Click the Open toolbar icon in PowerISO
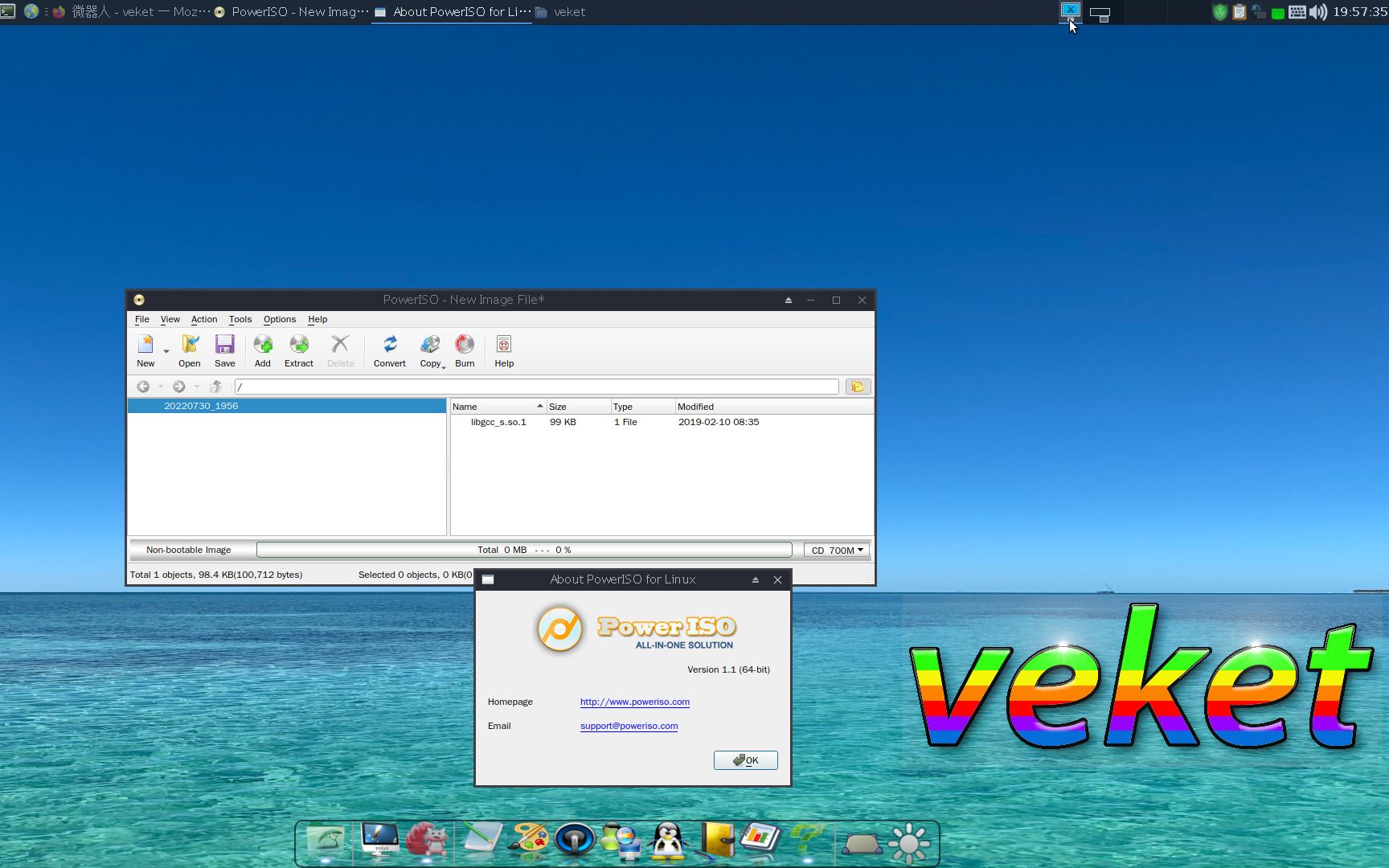 (190, 351)
